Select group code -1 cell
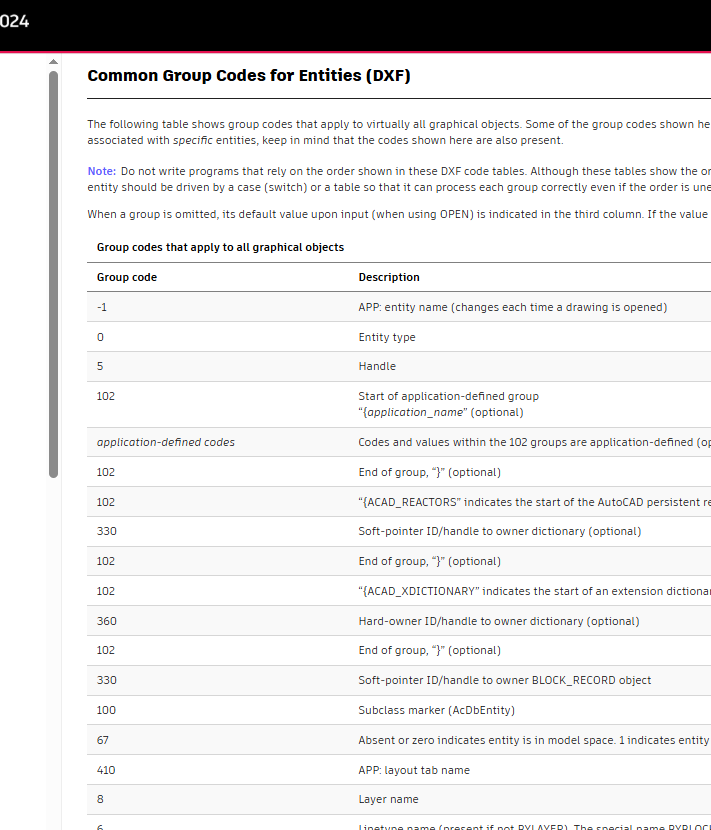Viewport: 711px width, 830px height. [102, 308]
